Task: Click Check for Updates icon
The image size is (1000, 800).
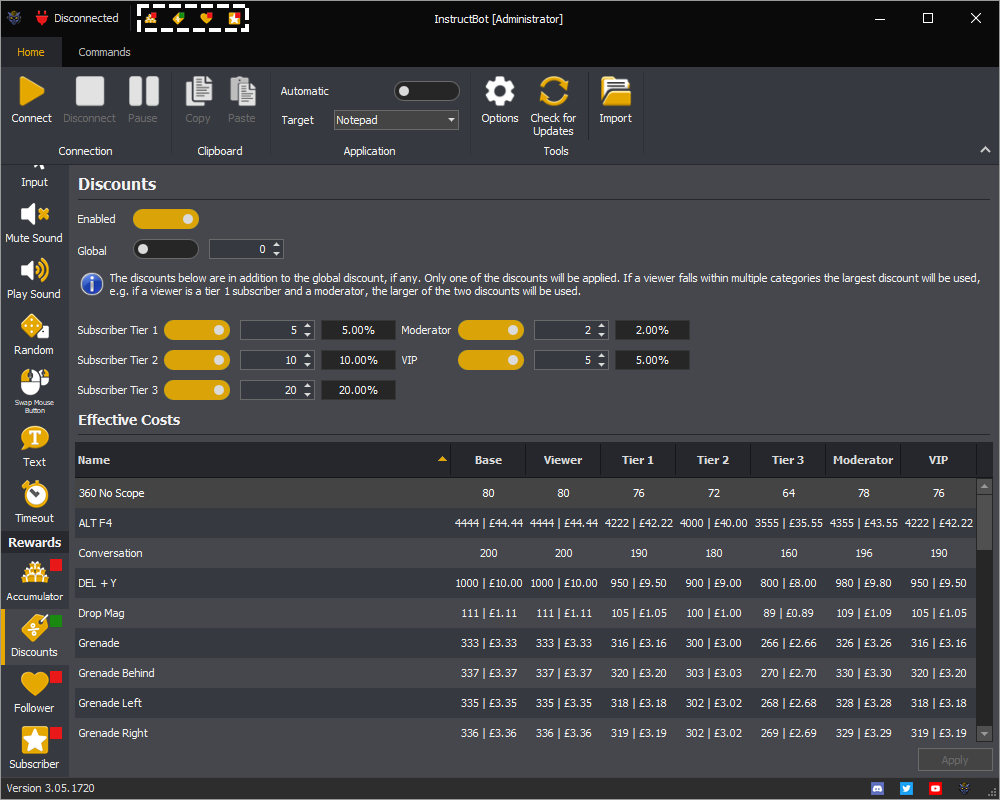Action: click(x=553, y=91)
